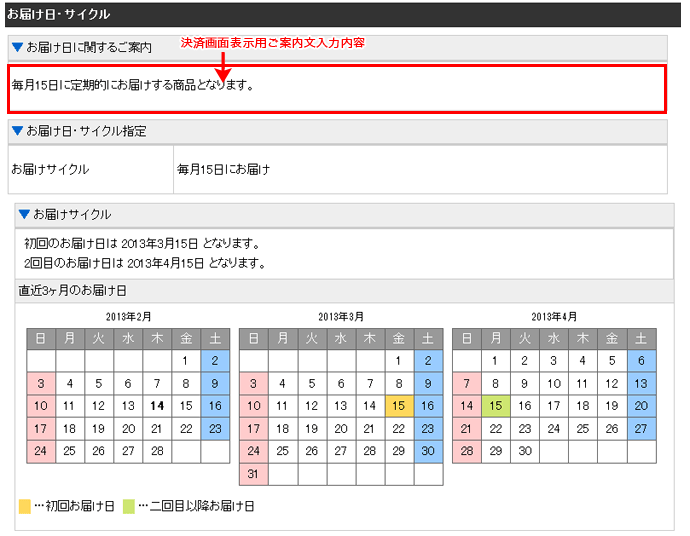Click the 2013年4月 calendar title
690x536 pixels.
point(554,316)
